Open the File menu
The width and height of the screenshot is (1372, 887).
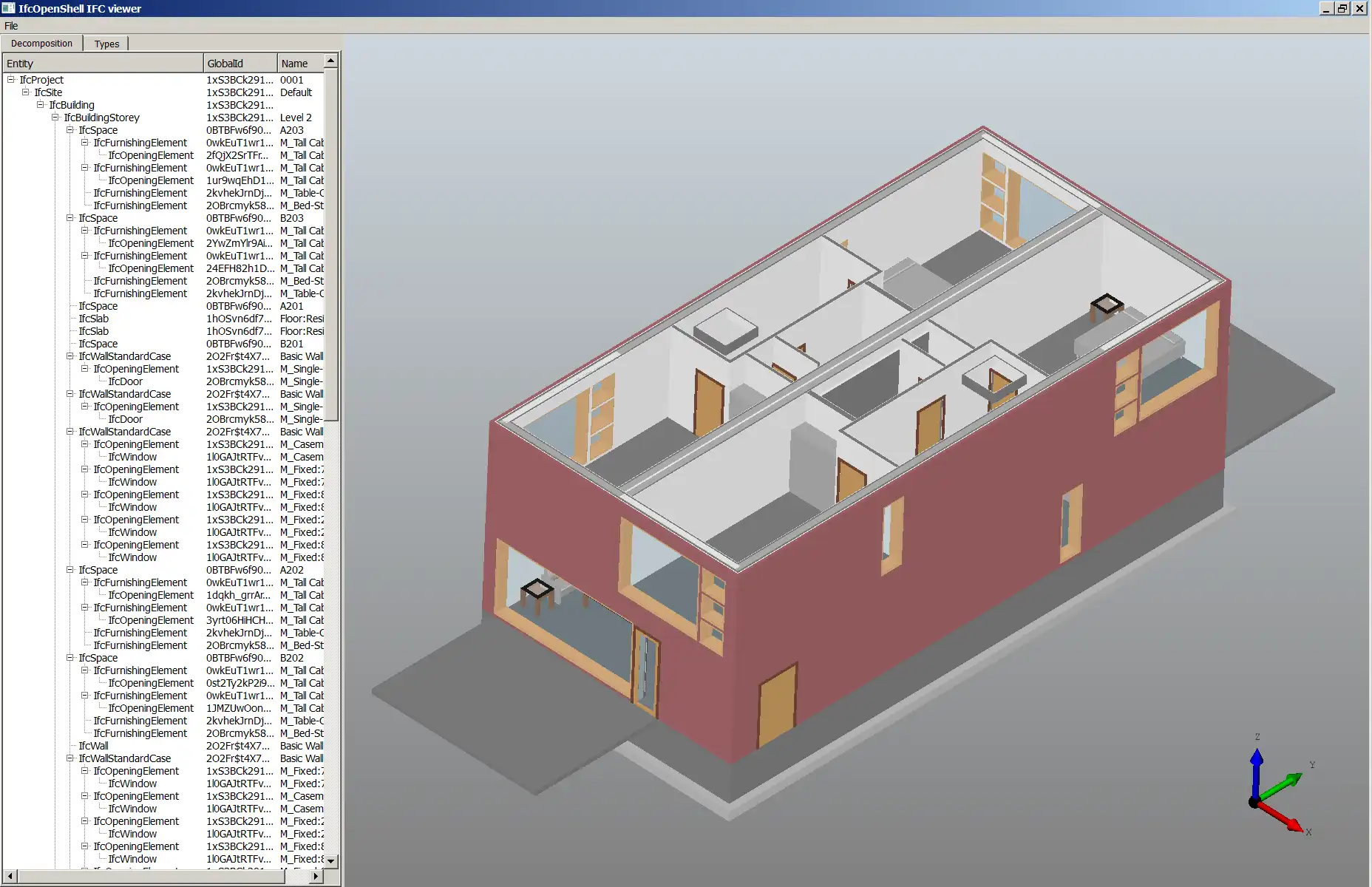[x=11, y=26]
